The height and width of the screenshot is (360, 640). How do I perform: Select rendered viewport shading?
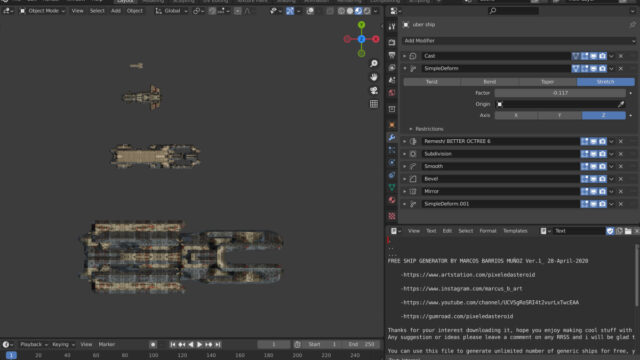367,11
